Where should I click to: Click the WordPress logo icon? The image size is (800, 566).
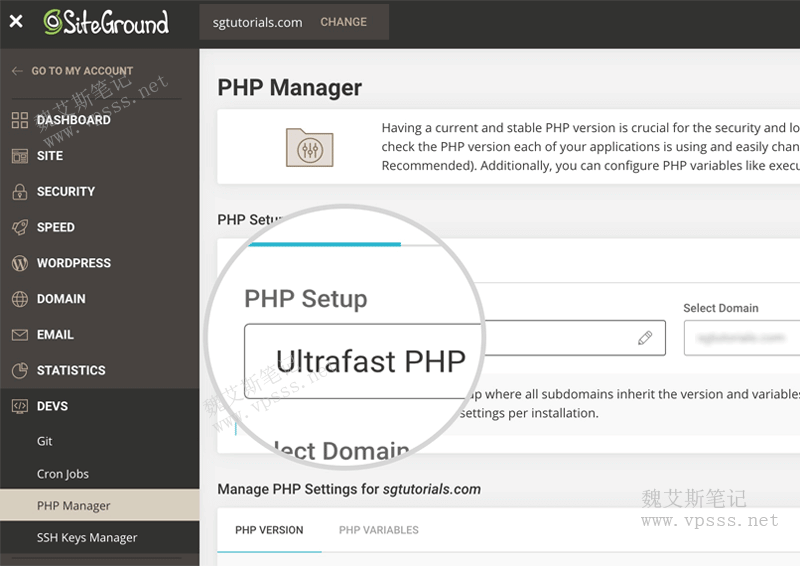pos(20,263)
